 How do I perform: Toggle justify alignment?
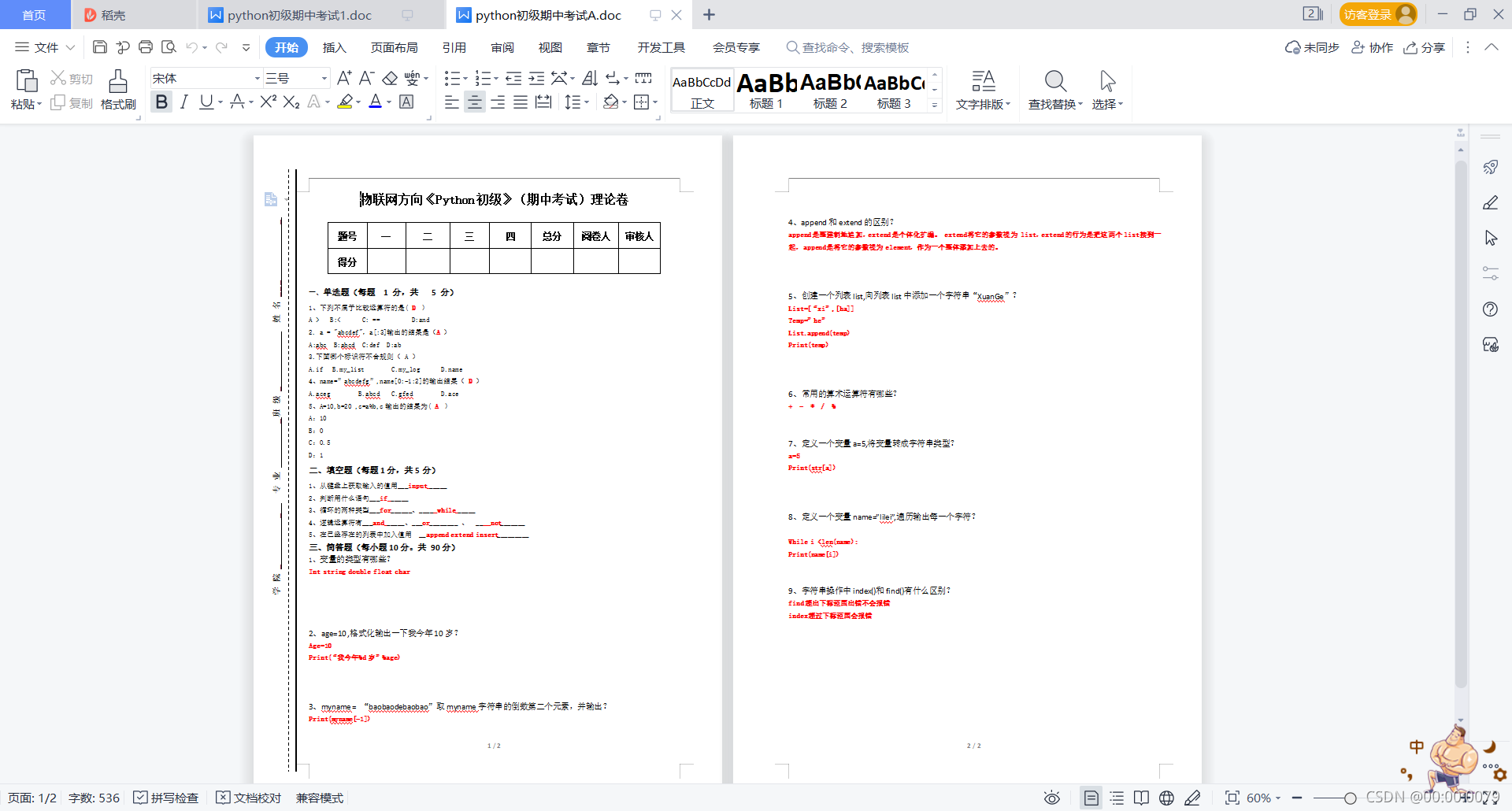(521, 102)
